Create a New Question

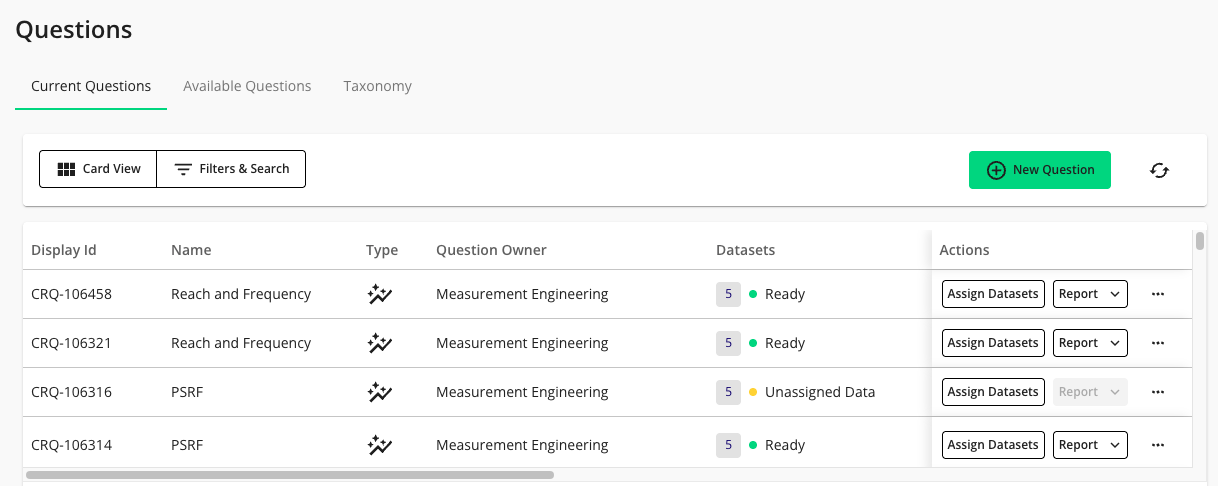(x=1039, y=170)
